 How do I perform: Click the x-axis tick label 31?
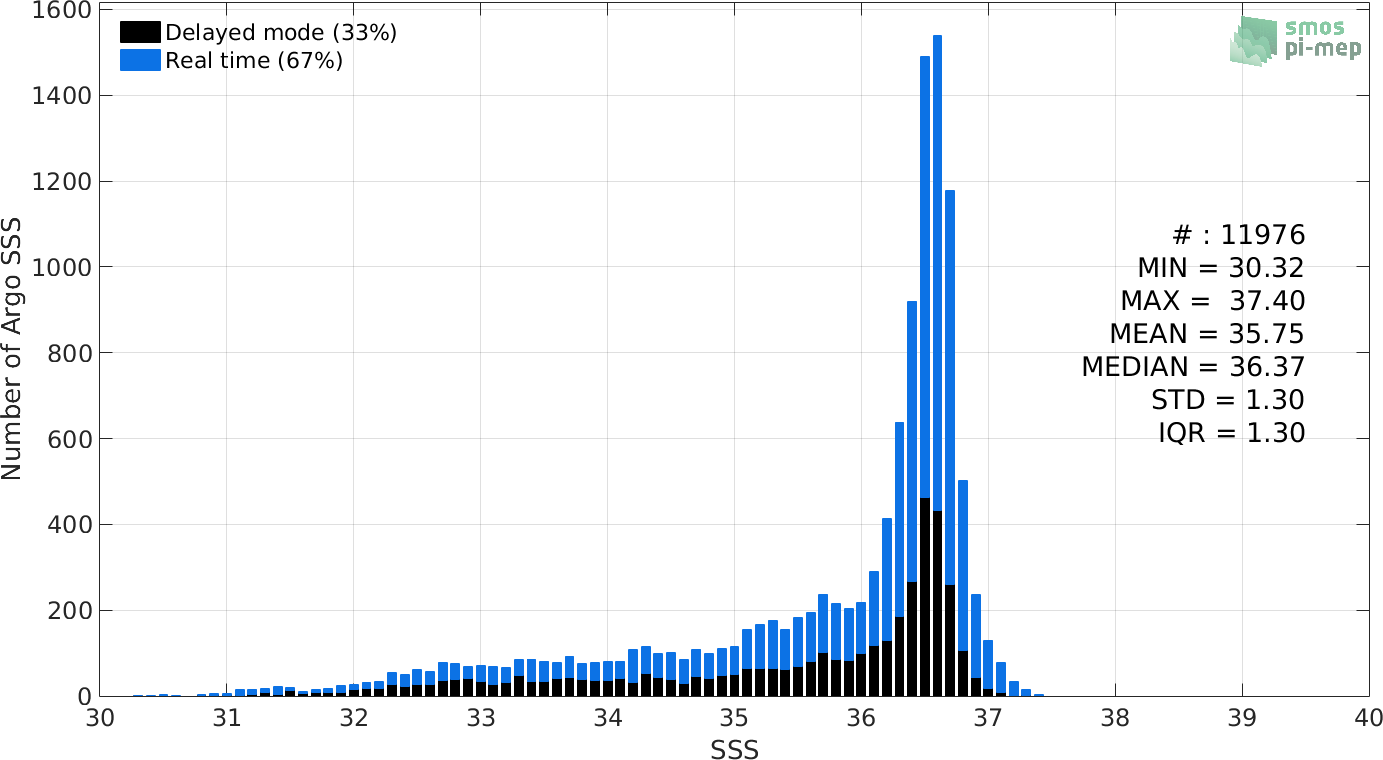(x=226, y=719)
